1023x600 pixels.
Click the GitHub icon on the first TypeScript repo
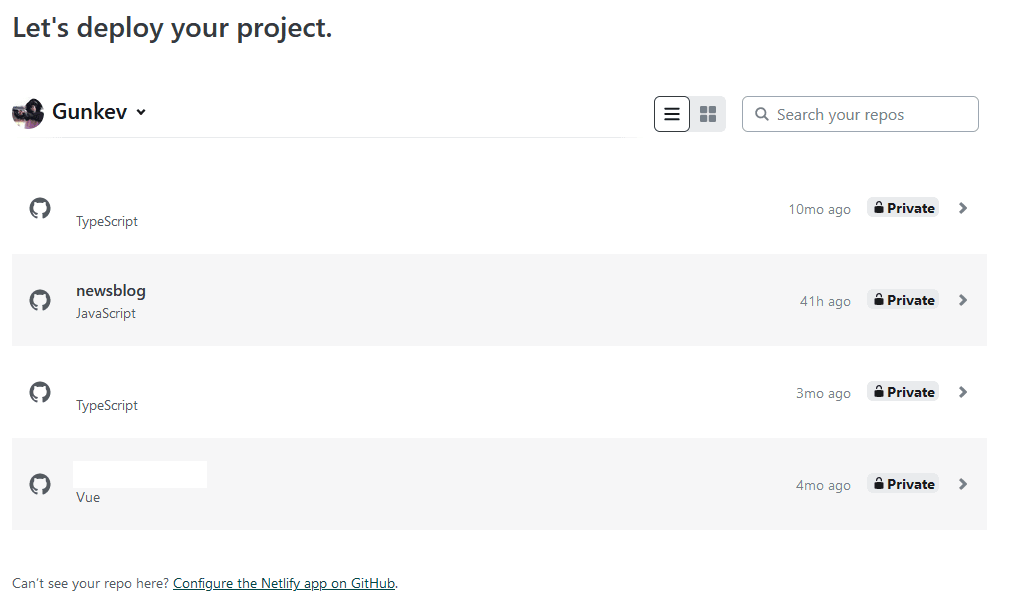(x=40, y=207)
